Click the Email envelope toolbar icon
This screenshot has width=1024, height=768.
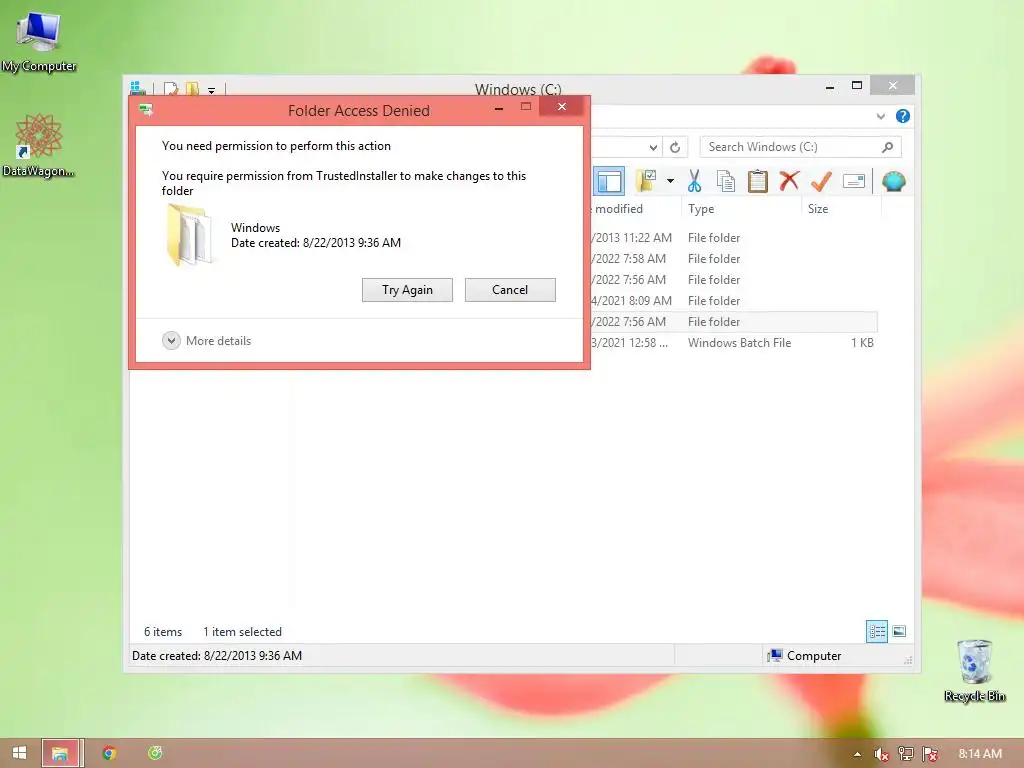[854, 181]
